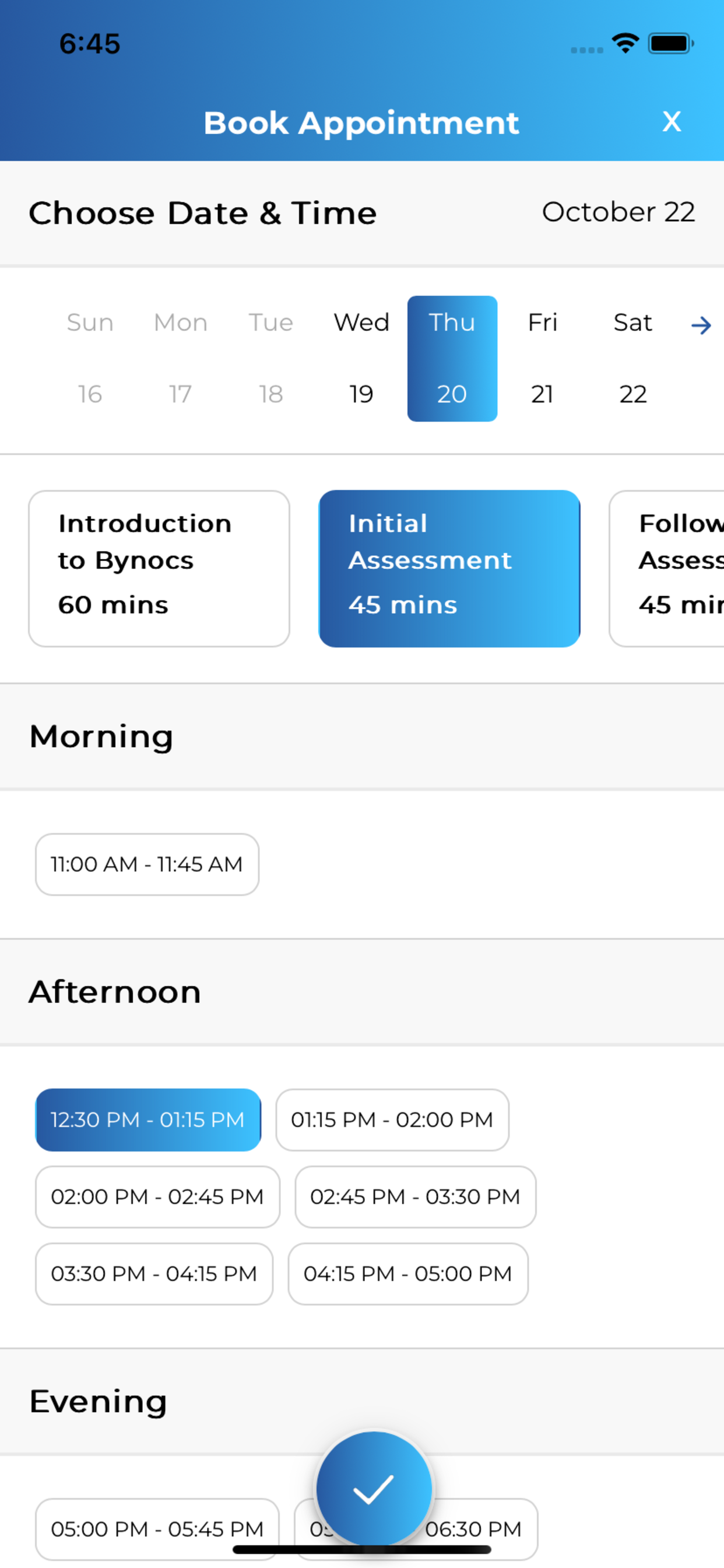Tap the 05:00 PM - 05:45 PM evening slot
This screenshot has height=1568, width=724.
coord(157,1529)
